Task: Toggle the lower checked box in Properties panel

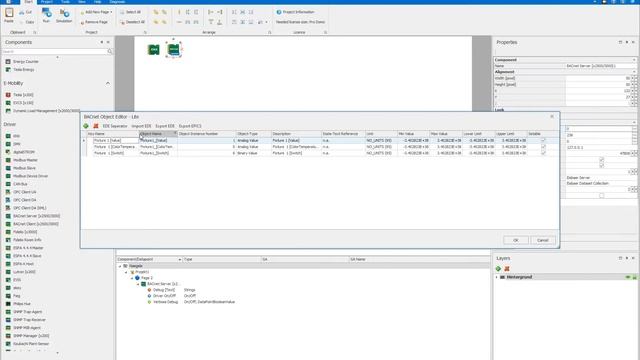Action: (601, 165)
